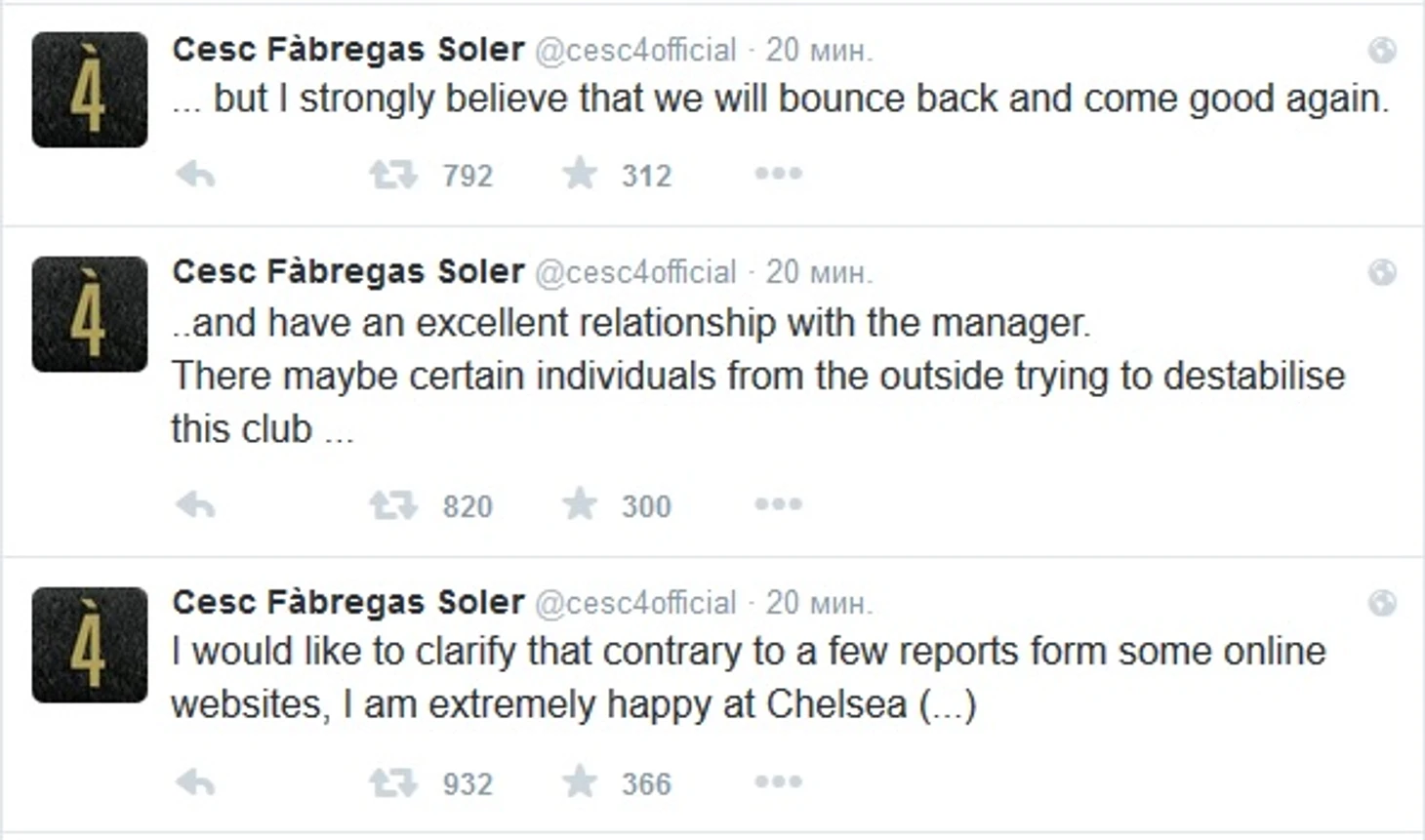Open @cesc4official handle on second tweet

[635, 272]
